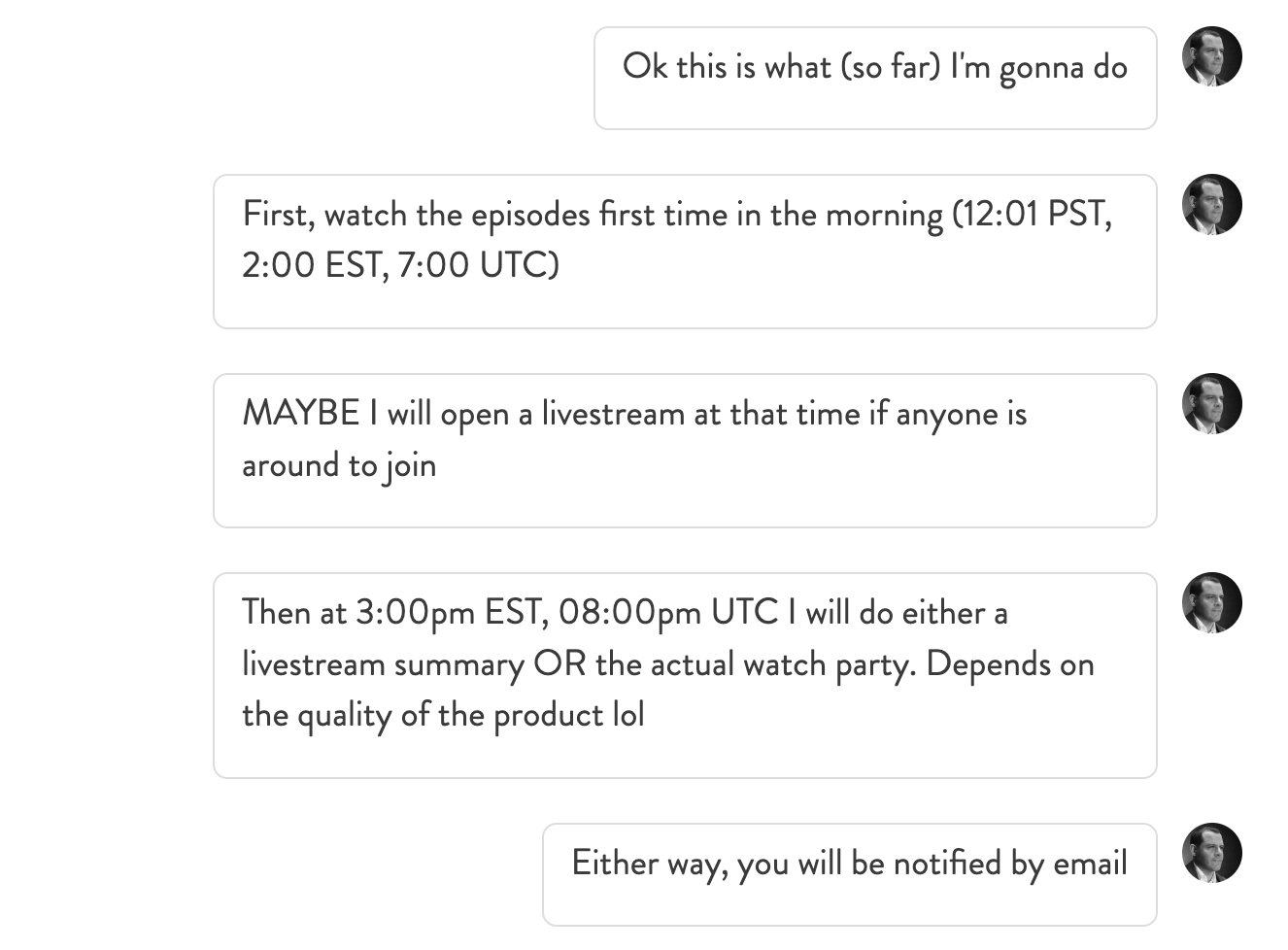Click the 'First, watch the episodes' message bubble
Screen dimensions: 1288x950
tap(685, 252)
